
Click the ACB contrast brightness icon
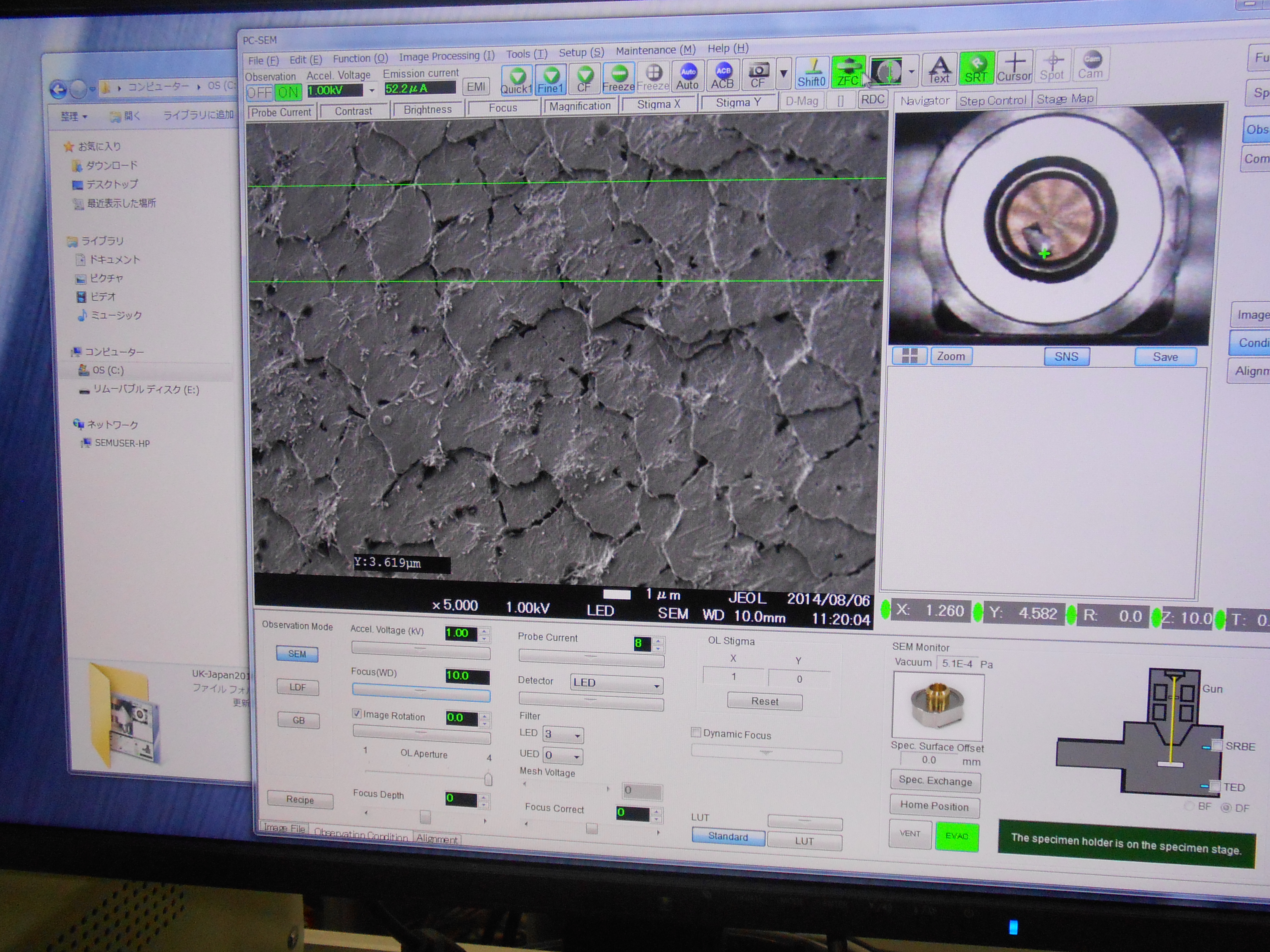(x=722, y=76)
